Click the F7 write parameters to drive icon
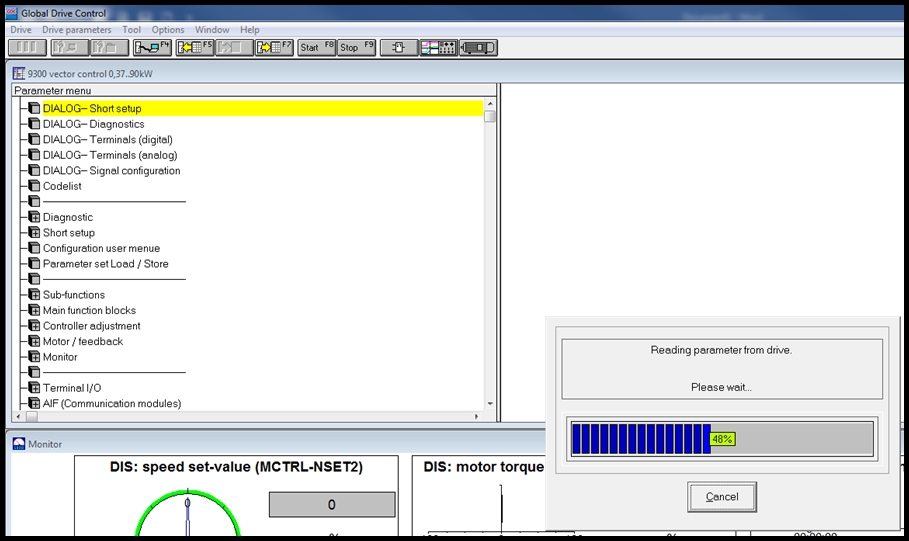Image resolution: width=909 pixels, height=541 pixels. pyautogui.click(x=274, y=48)
